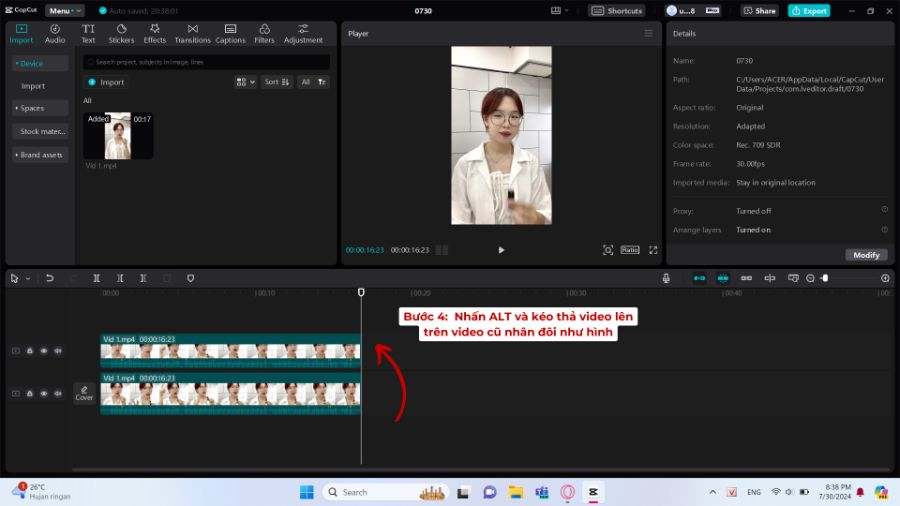Click the Redo arrow in timeline toolbar
Image resolution: width=900 pixels, height=506 pixels.
(73, 278)
